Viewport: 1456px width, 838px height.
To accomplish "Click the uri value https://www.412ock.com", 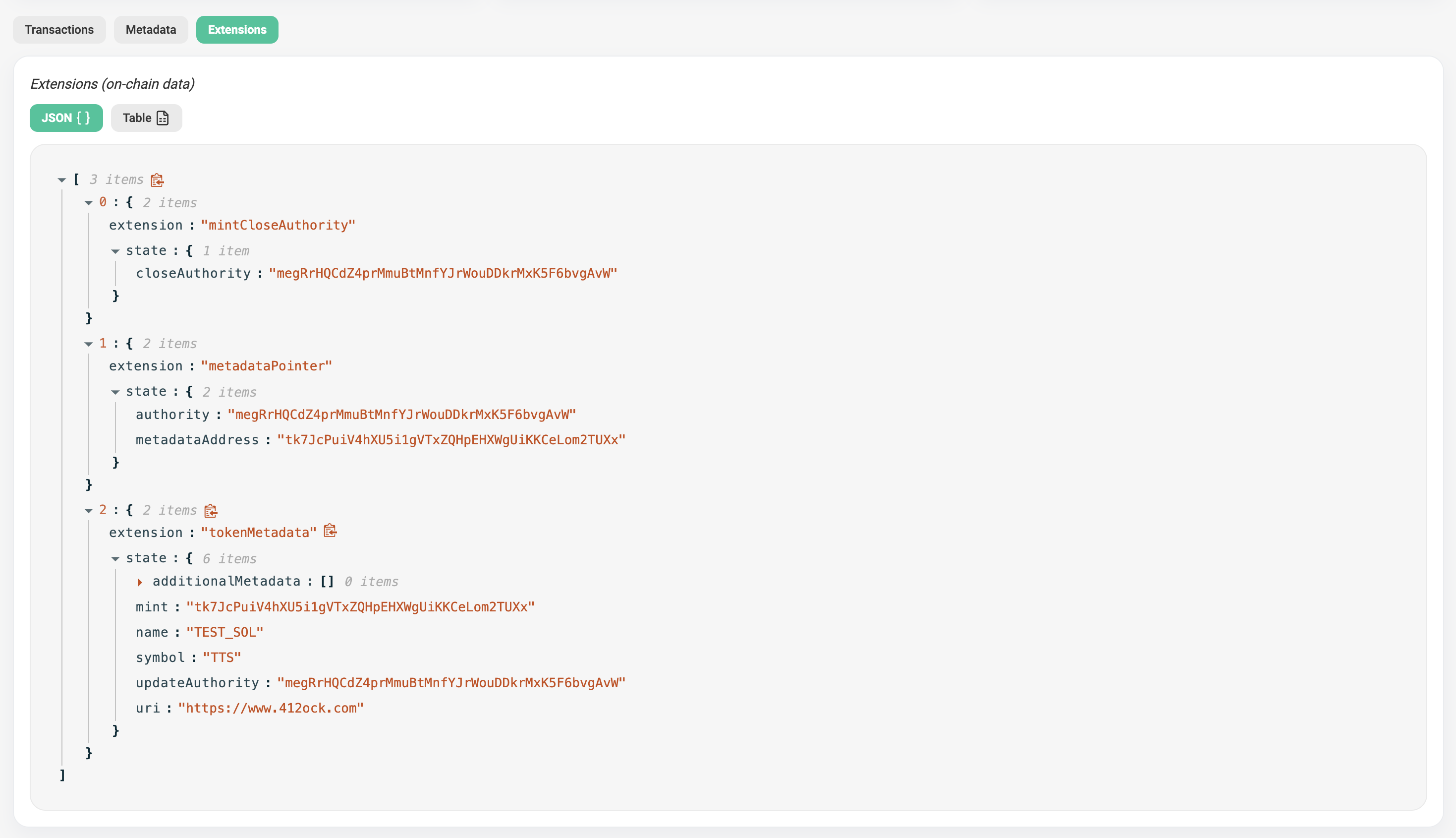I will tap(271, 708).
